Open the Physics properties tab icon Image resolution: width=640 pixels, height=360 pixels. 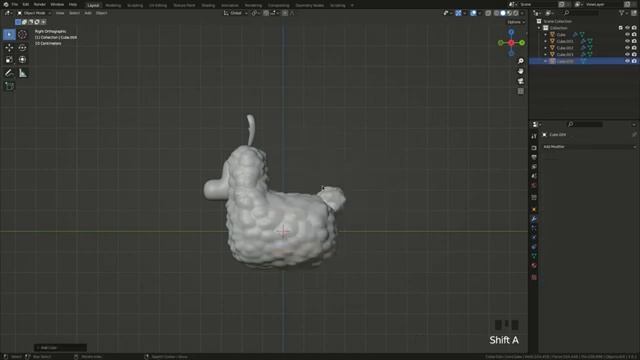(534, 238)
